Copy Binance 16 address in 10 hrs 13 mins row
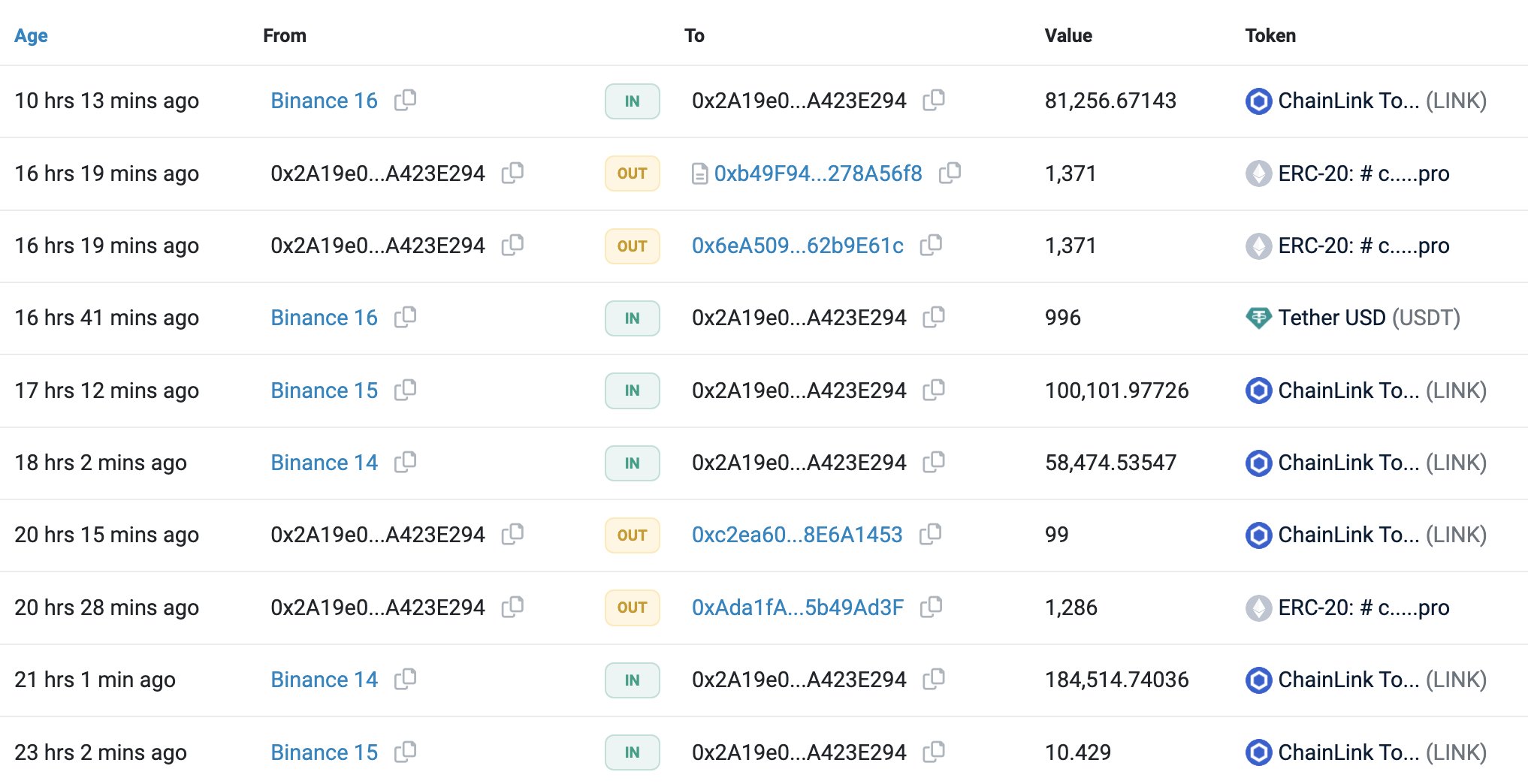This screenshot has height=784, width=1528. [x=406, y=100]
